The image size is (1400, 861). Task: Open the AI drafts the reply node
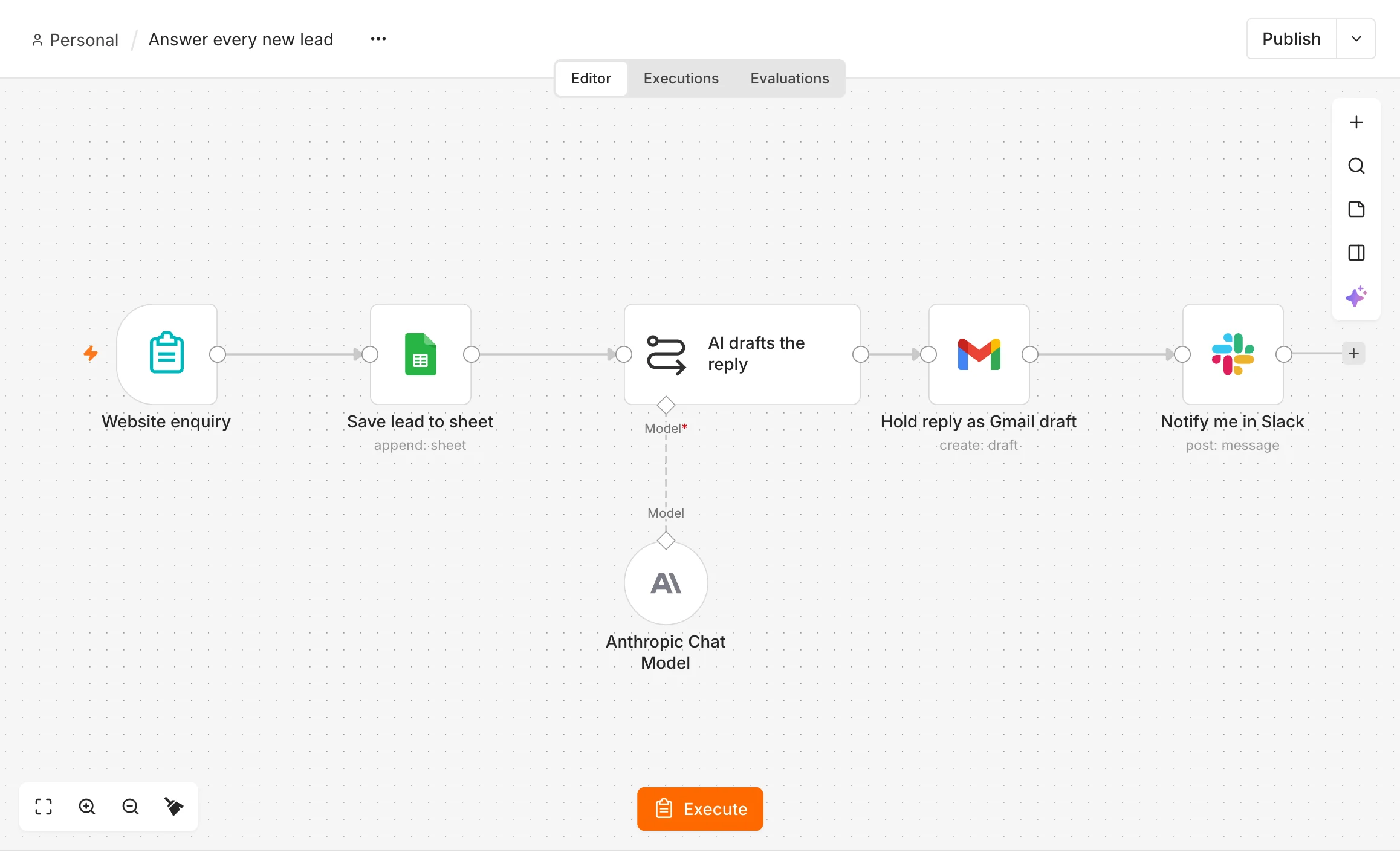tap(742, 354)
